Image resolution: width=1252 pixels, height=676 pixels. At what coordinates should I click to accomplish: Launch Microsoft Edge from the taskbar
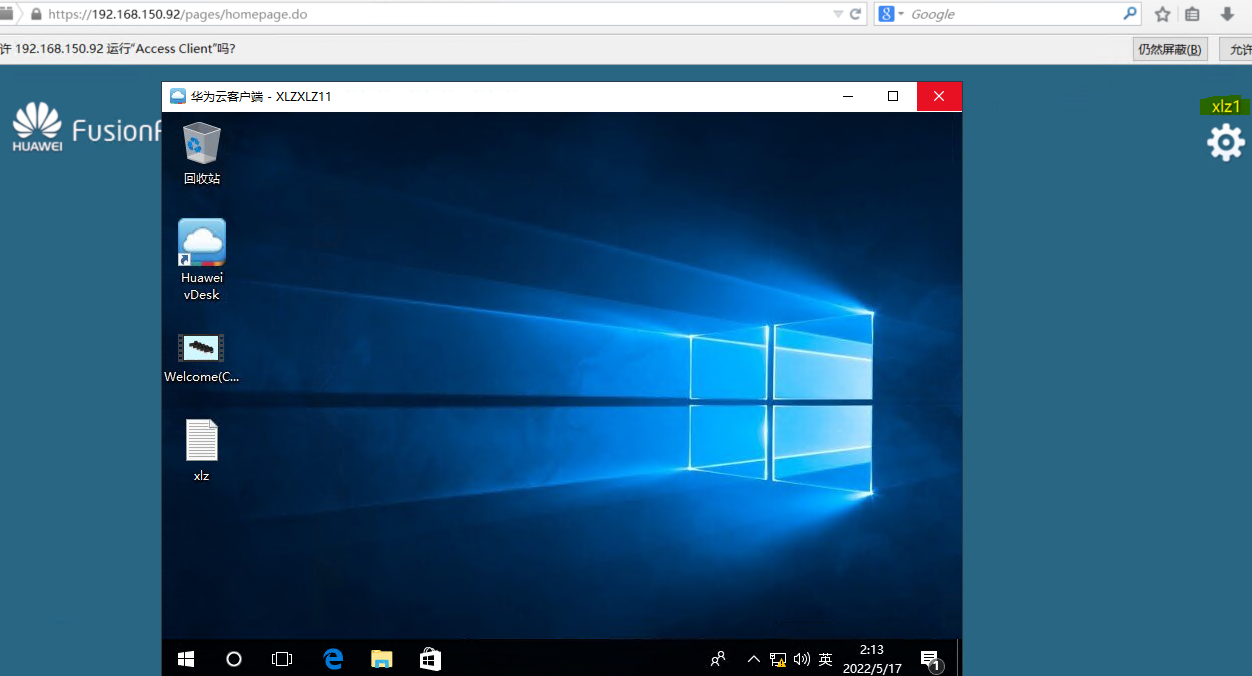click(333, 659)
